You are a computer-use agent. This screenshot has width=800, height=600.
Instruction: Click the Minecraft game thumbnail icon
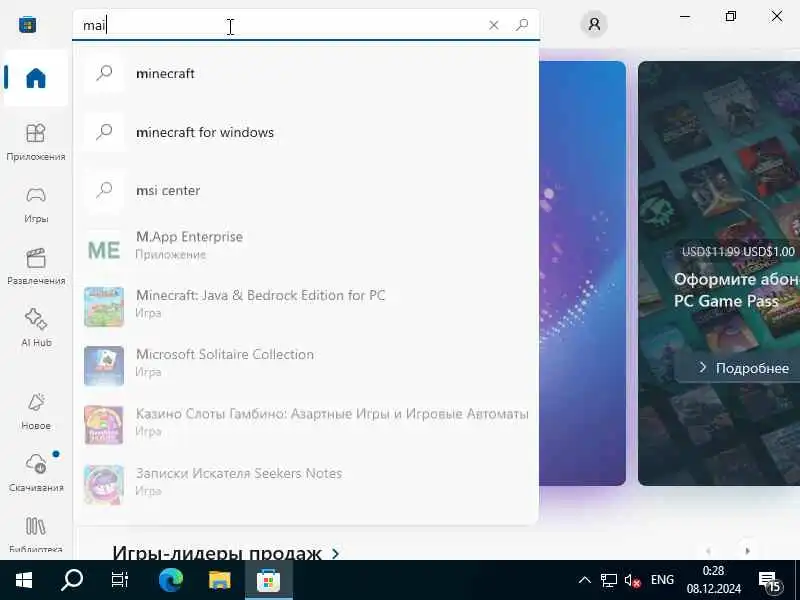pyautogui.click(x=104, y=307)
